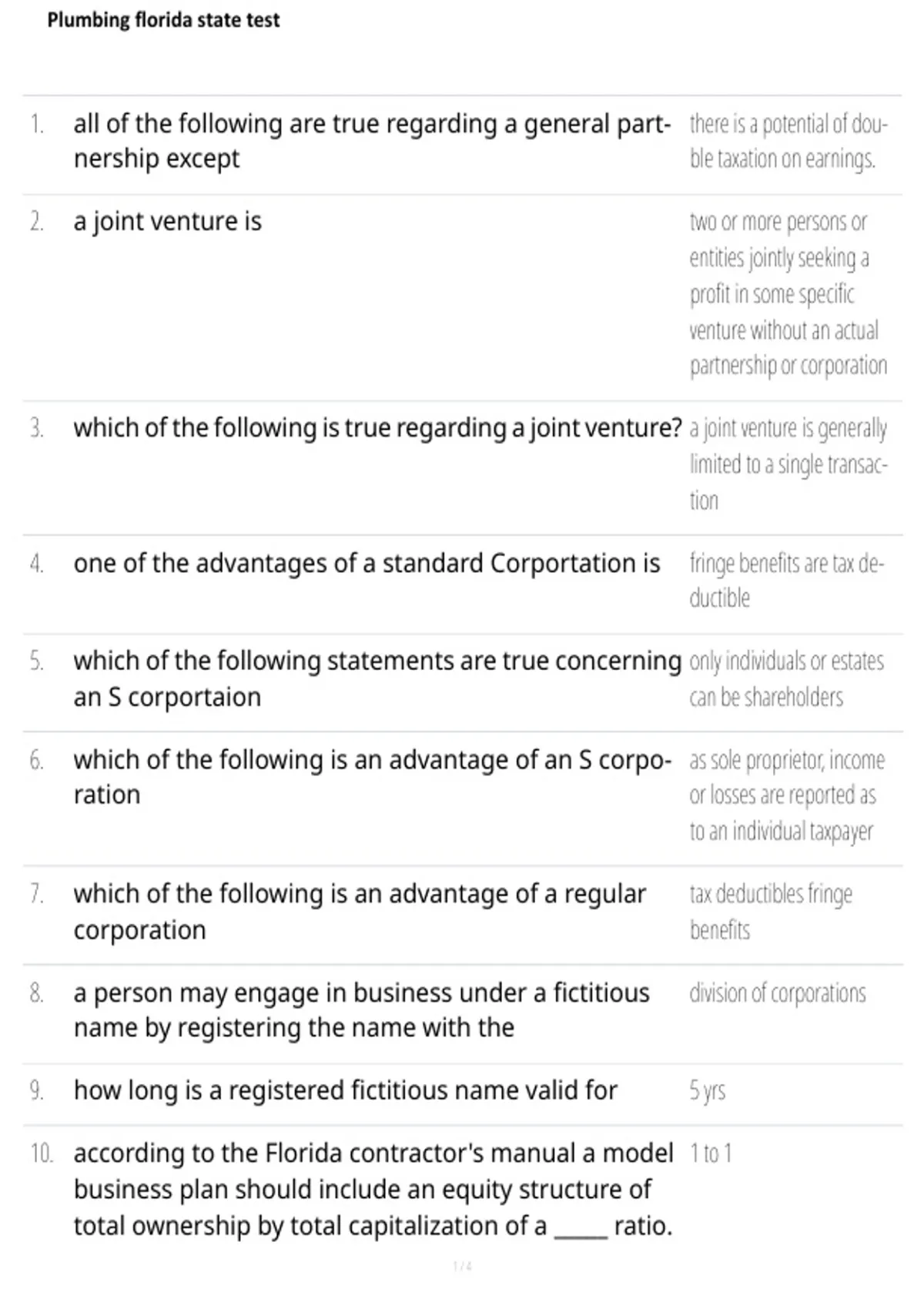Select question 2 'a joint venture is'
This screenshot has height=1309, width=924.
[x=168, y=222]
